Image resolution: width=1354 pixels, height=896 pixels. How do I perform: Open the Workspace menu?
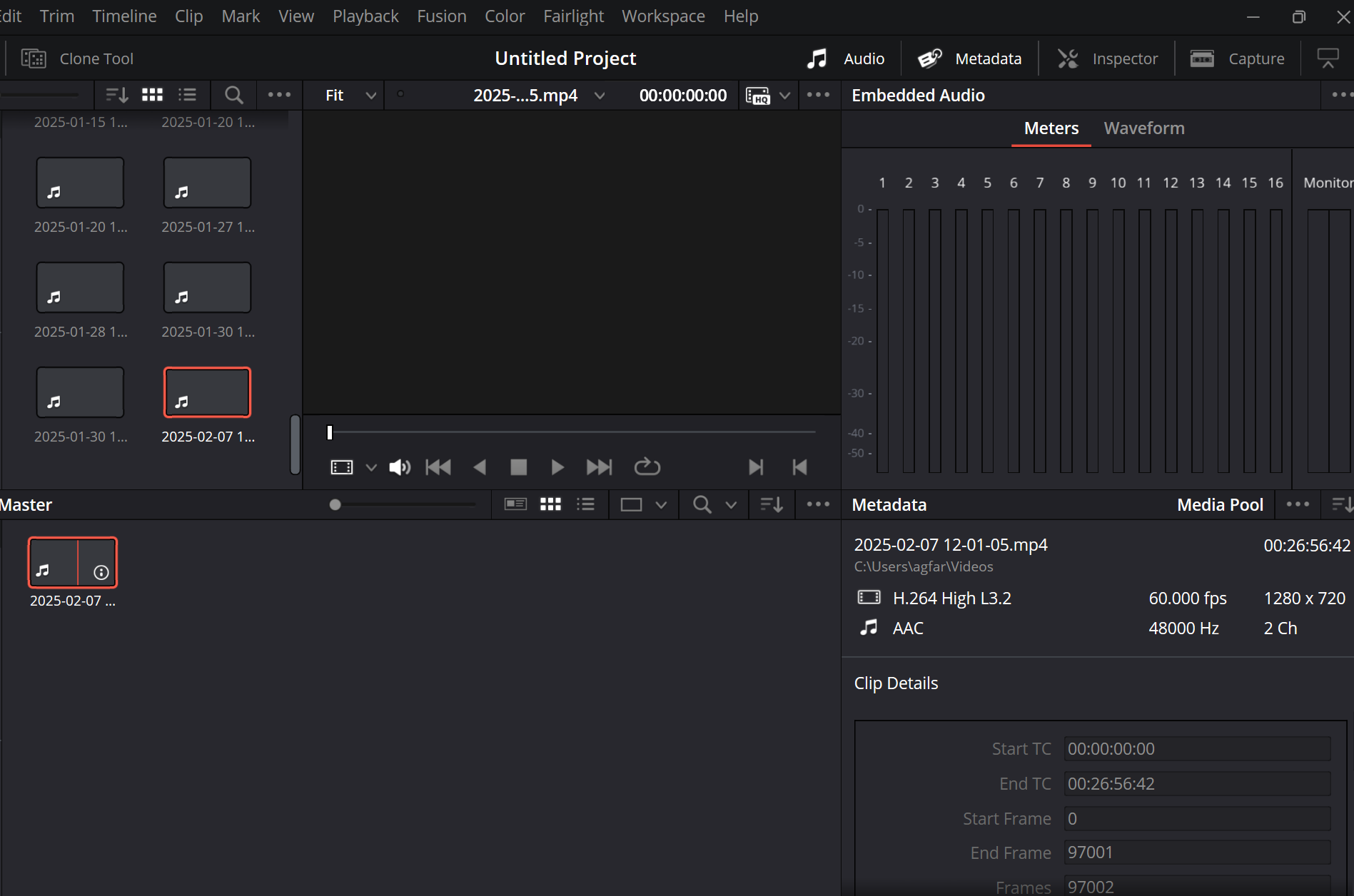tap(663, 16)
